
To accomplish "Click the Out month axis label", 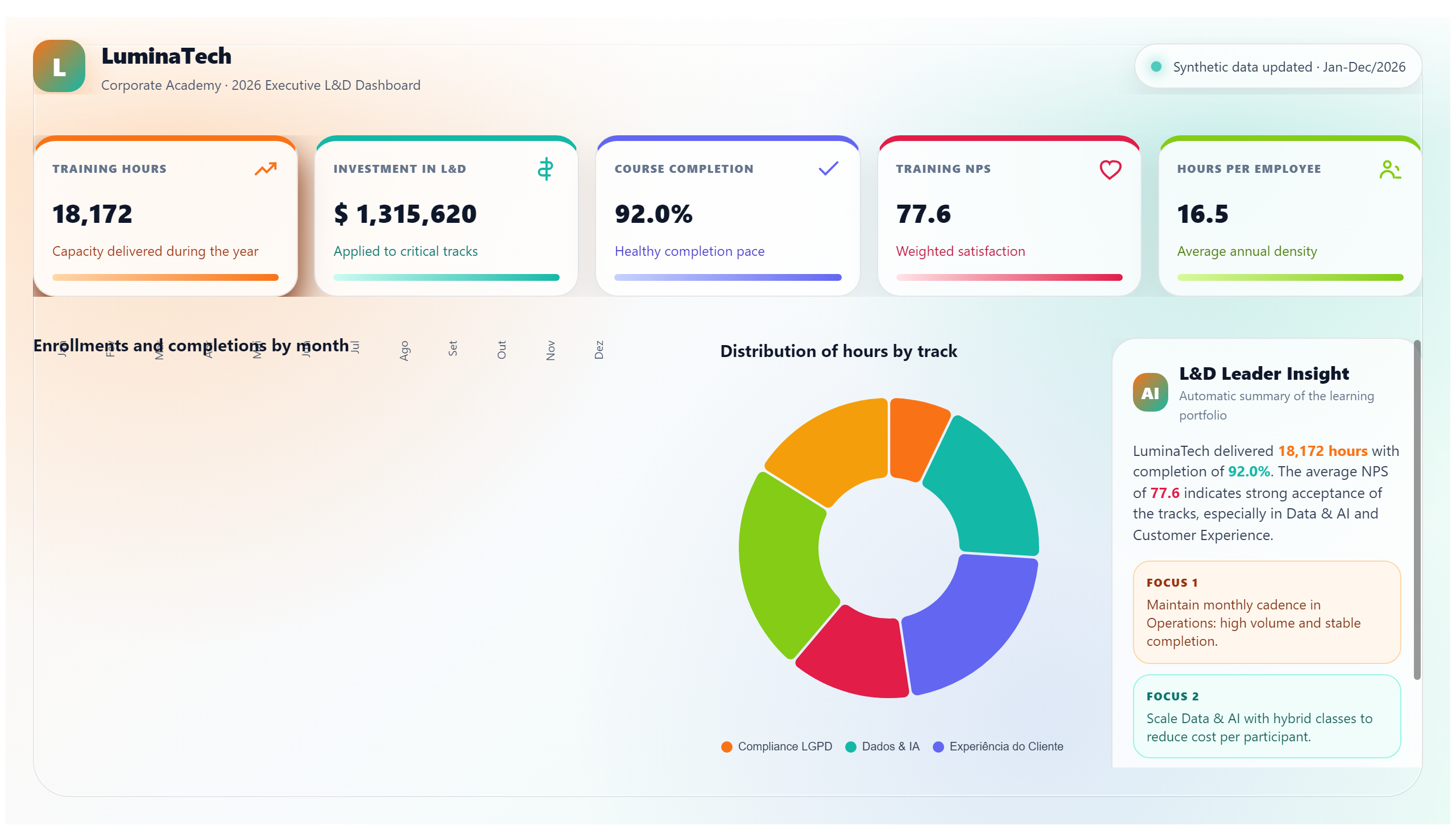I will (x=501, y=350).
